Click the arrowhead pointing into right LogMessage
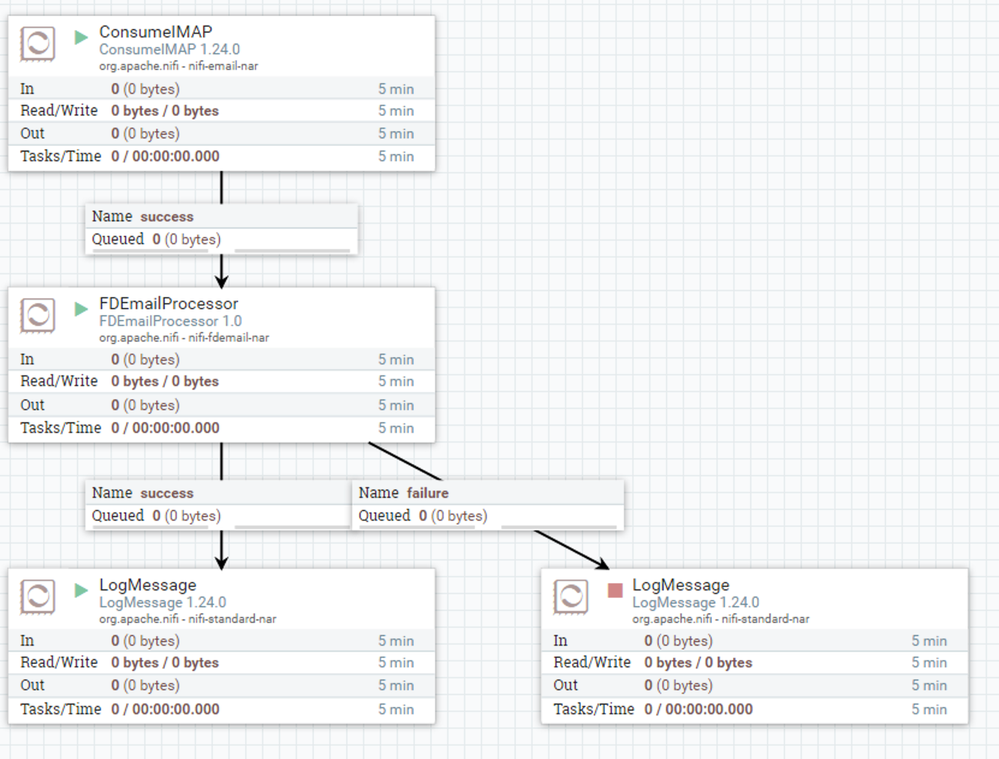999x759 pixels. pos(602,563)
